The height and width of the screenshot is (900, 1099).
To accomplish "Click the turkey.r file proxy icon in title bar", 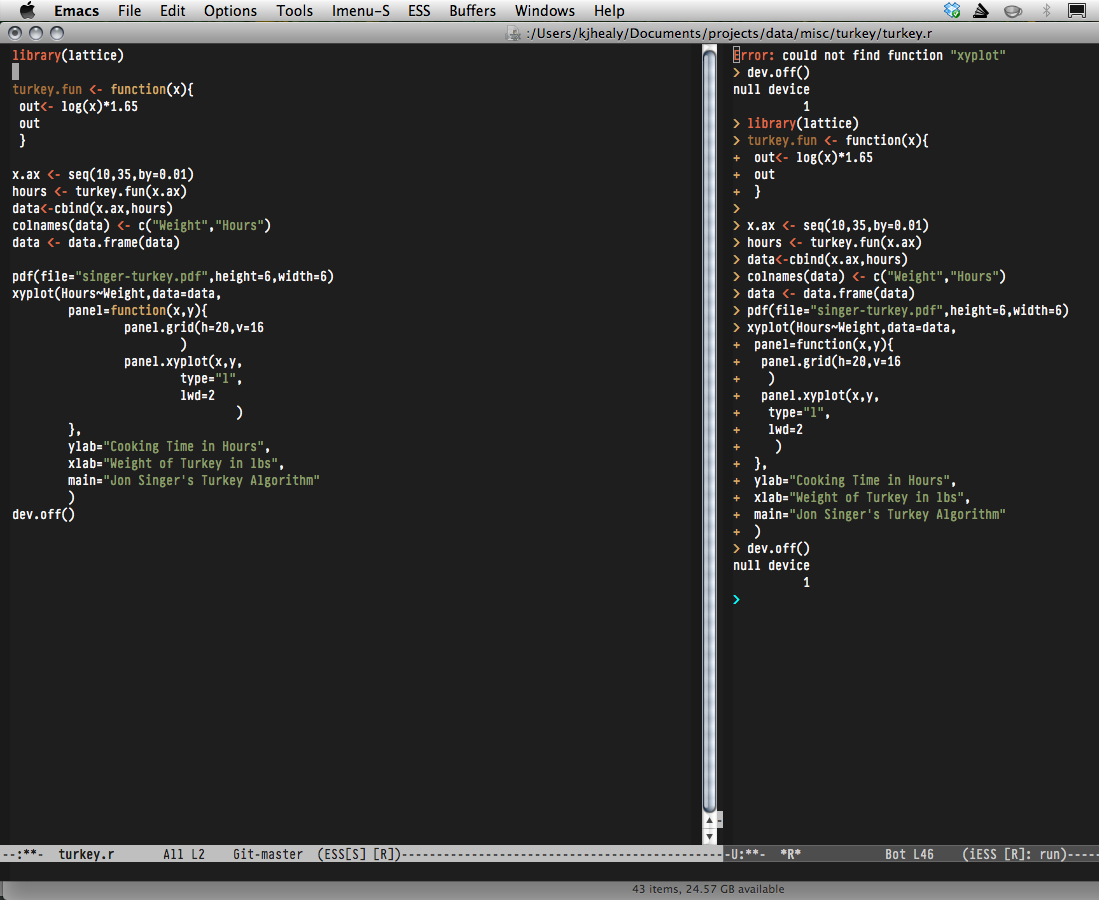I will (514, 33).
